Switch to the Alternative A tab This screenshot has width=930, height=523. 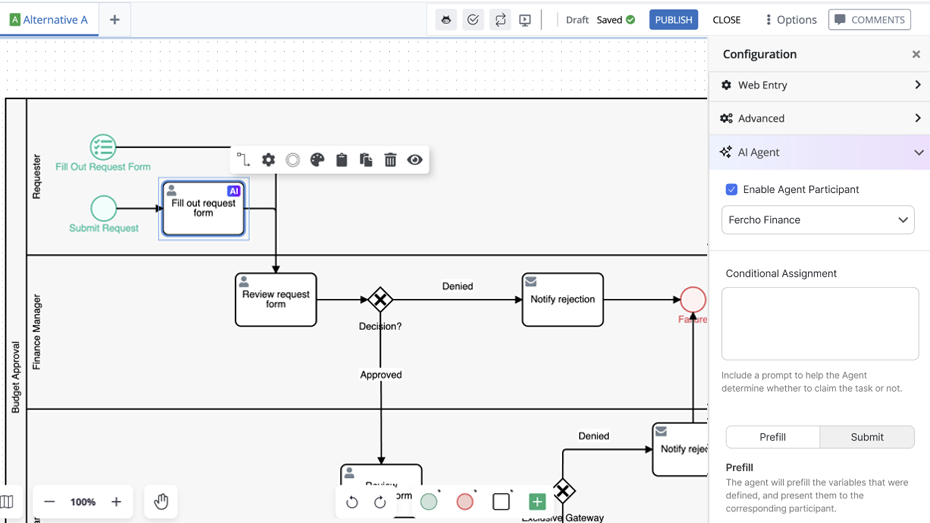tap(49, 20)
